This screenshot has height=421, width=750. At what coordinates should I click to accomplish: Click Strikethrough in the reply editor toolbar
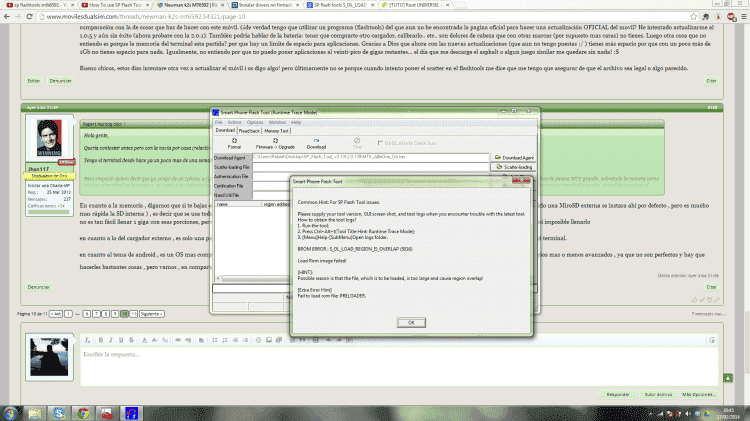coord(131,340)
